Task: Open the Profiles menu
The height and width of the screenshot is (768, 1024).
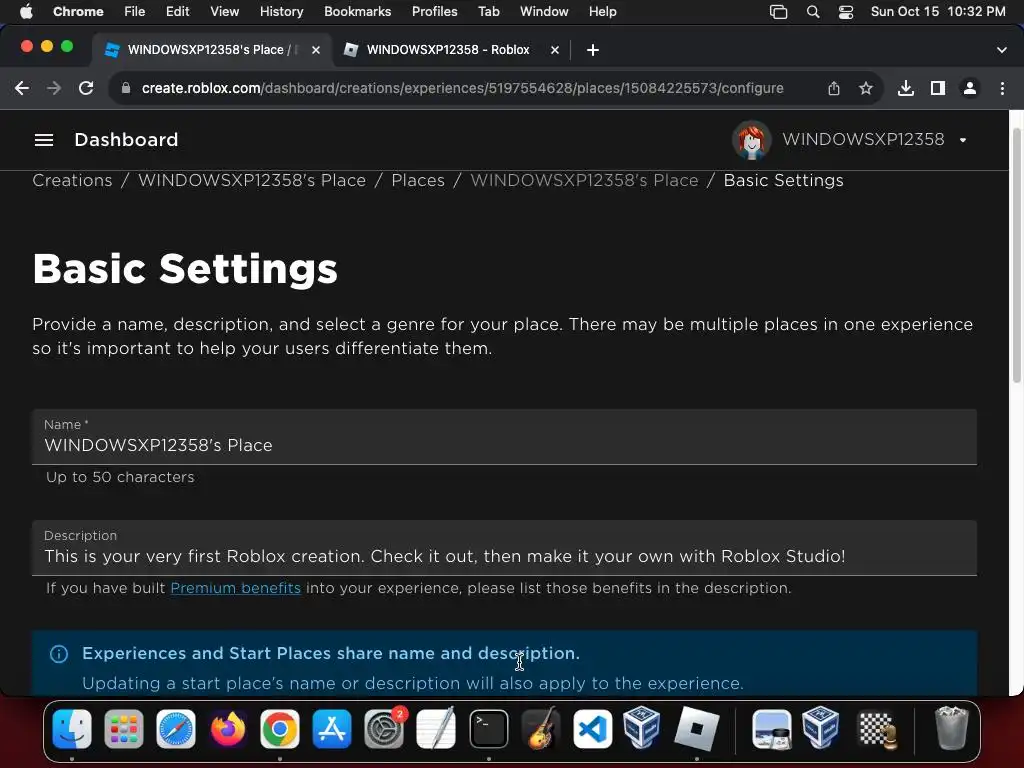Action: 434,11
